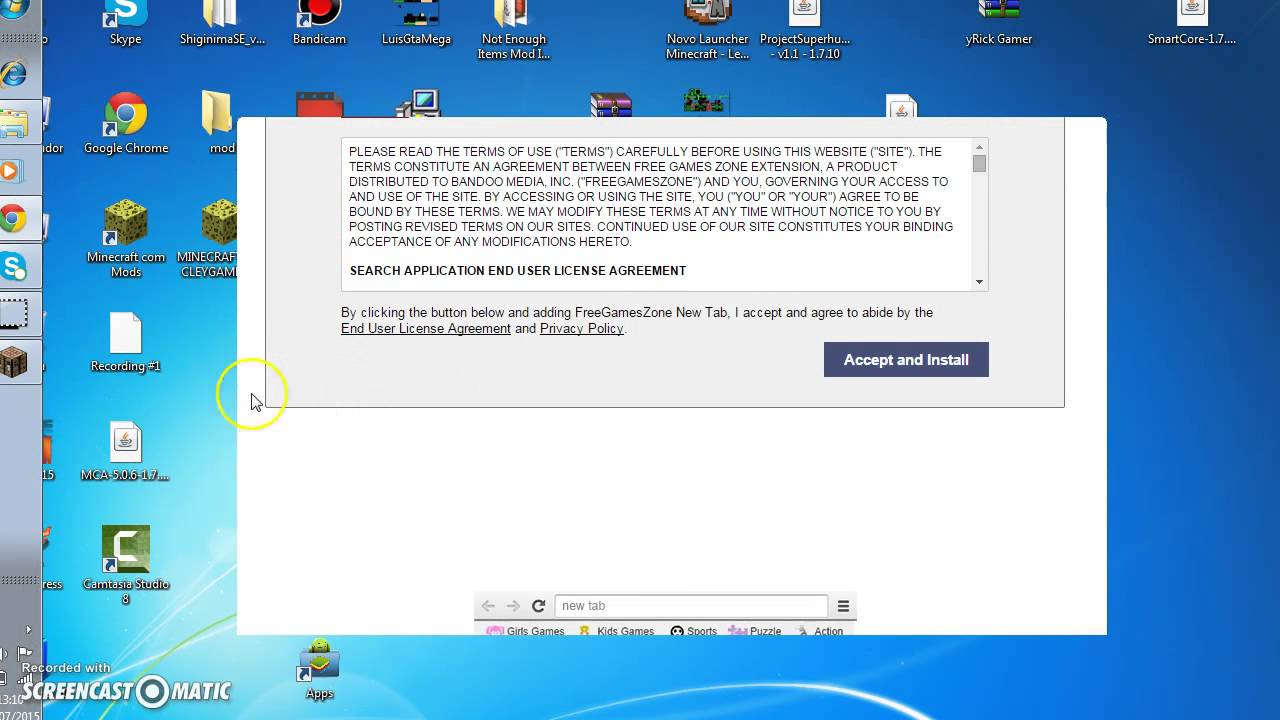Select the Recording #1 file

coord(126,342)
